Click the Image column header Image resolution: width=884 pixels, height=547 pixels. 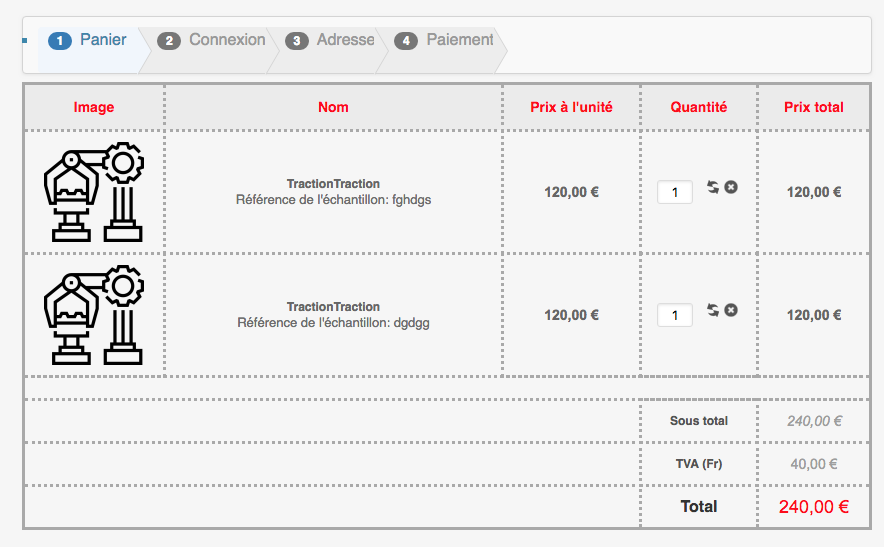point(94,107)
